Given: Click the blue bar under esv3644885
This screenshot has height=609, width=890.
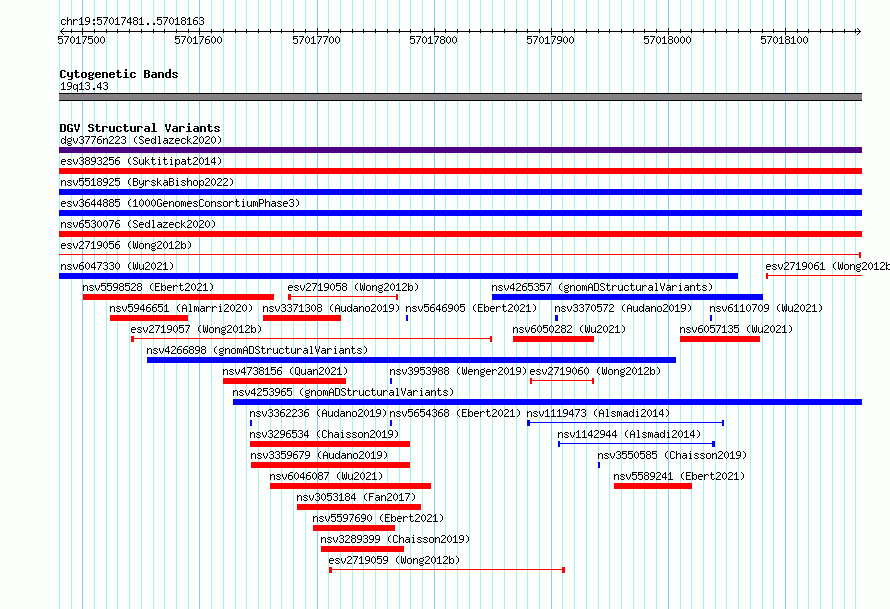Looking at the screenshot, I should [460, 213].
